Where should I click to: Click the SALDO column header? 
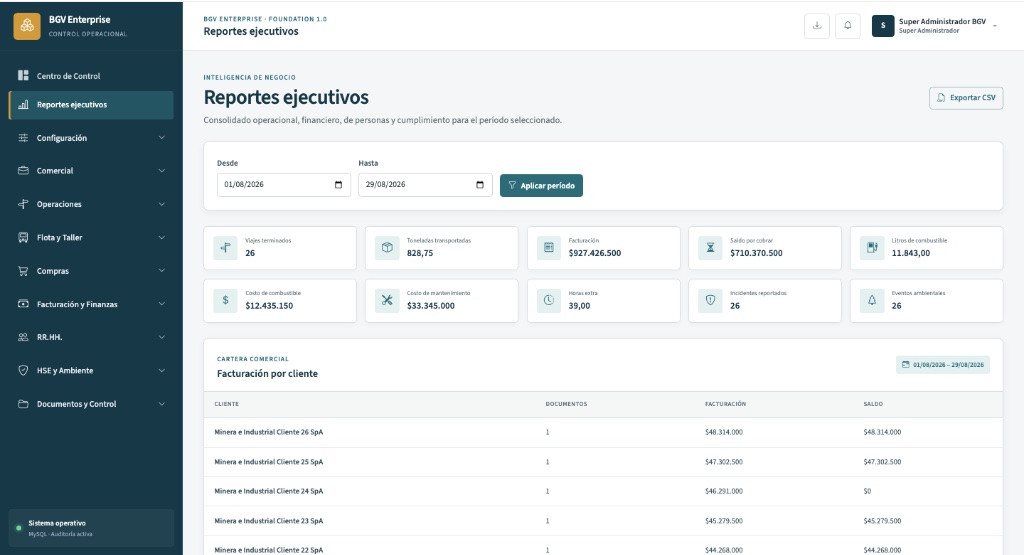pyautogui.click(x=873, y=404)
